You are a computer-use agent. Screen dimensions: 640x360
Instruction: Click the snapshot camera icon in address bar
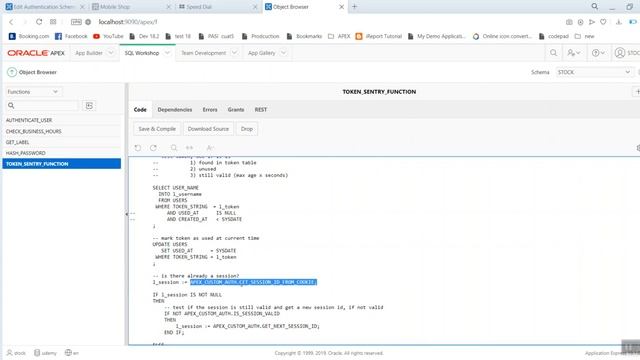[x=569, y=22]
